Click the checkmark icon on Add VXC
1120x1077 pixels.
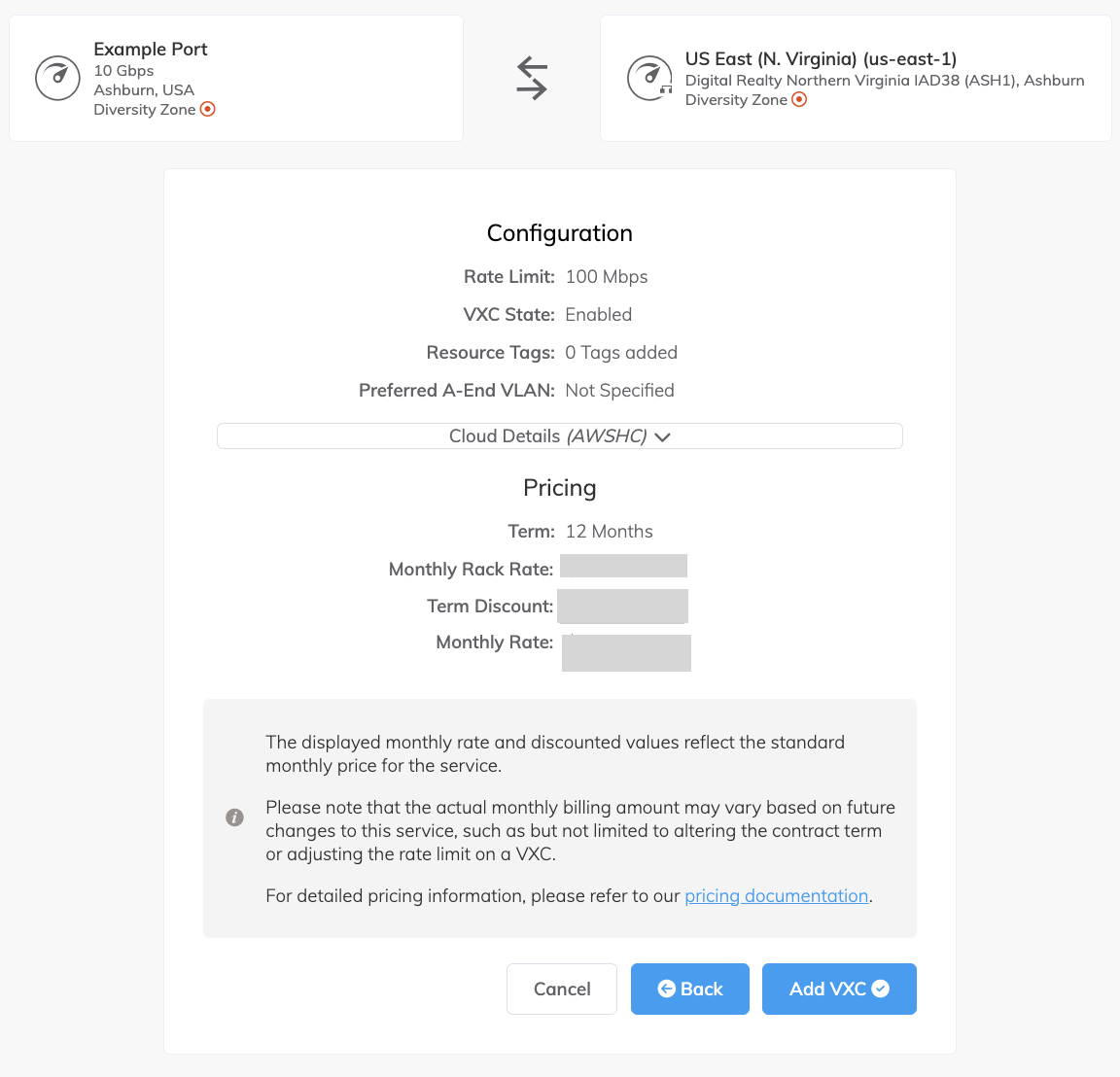point(881,989)
